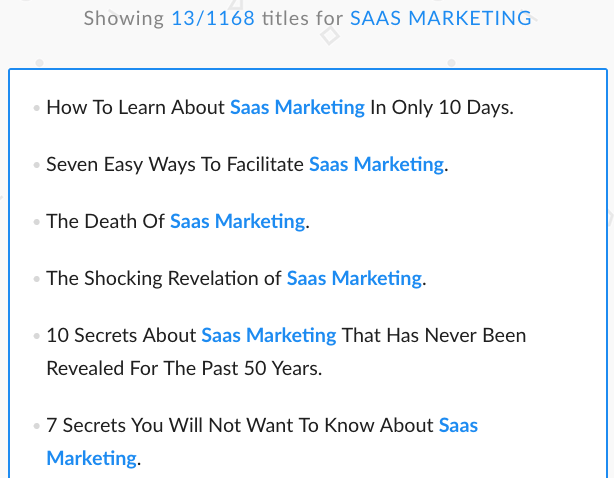Open Saas Marketing link in '10 Days' title
The image size is (614, 478).
coord(297,107)
